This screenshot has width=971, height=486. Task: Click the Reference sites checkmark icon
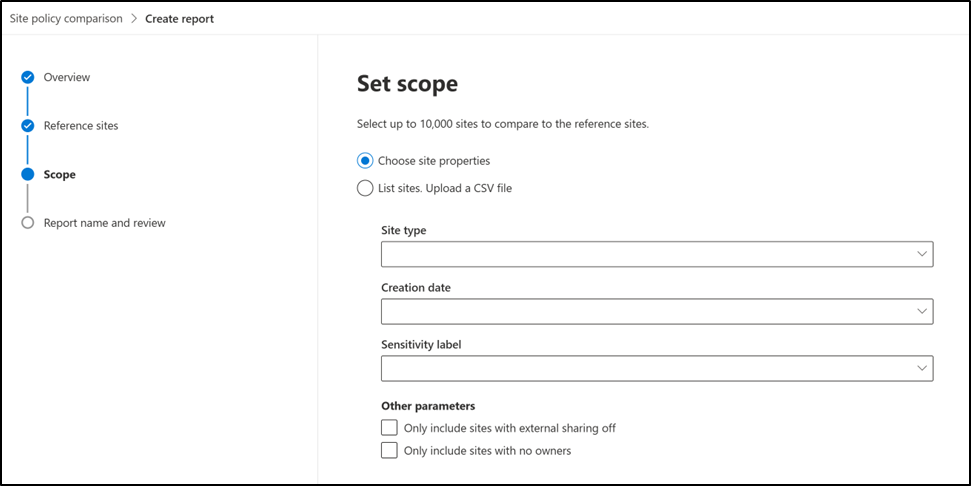[28, 126]
